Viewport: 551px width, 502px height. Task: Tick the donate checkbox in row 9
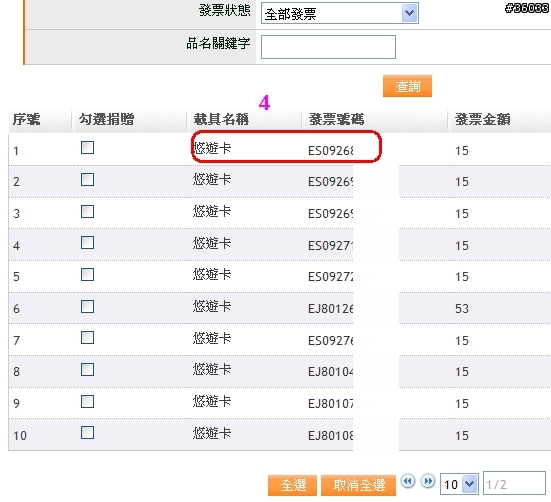pyautogui.click(x=87, y=402)
